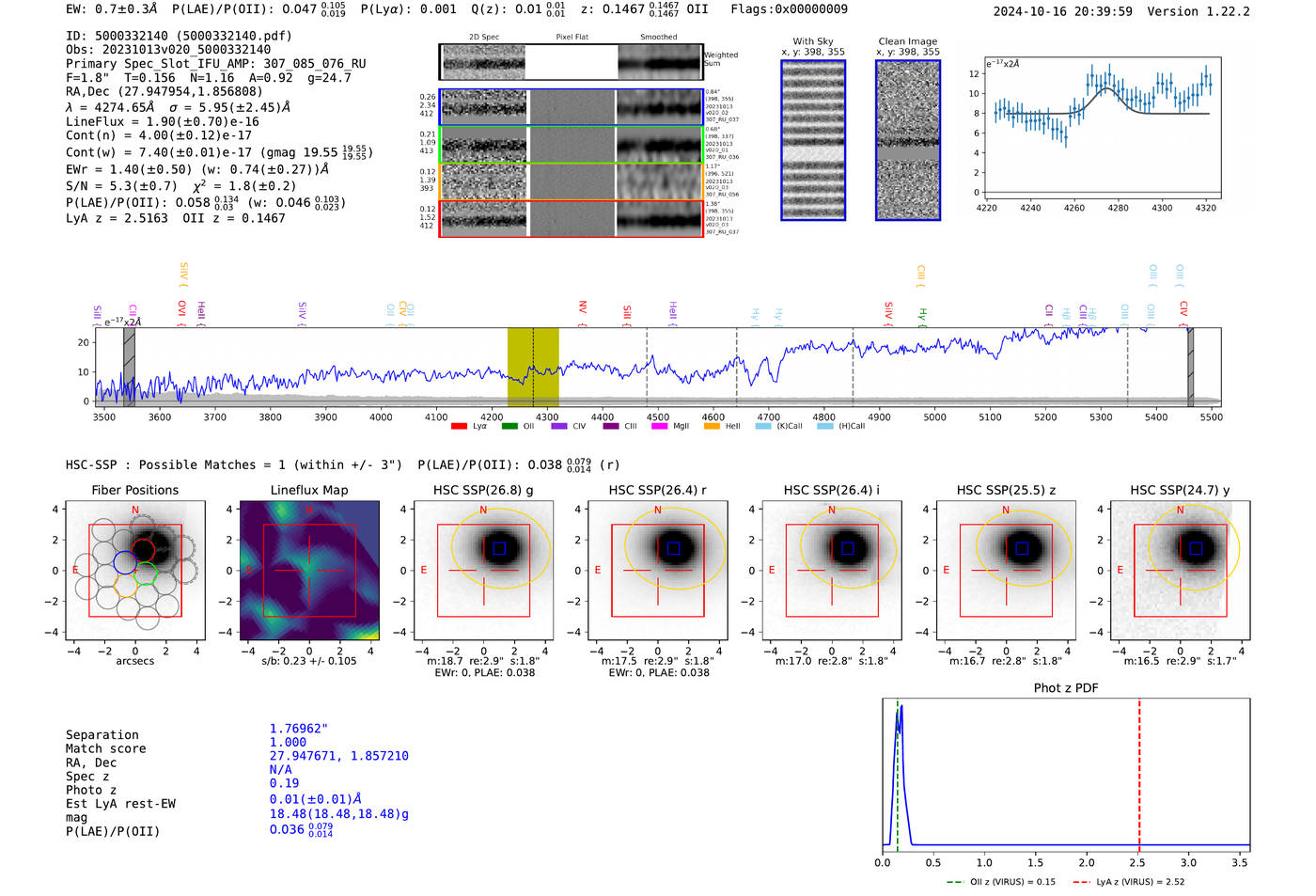Click the hatched gray region near 3550 Å

[129, 367]
